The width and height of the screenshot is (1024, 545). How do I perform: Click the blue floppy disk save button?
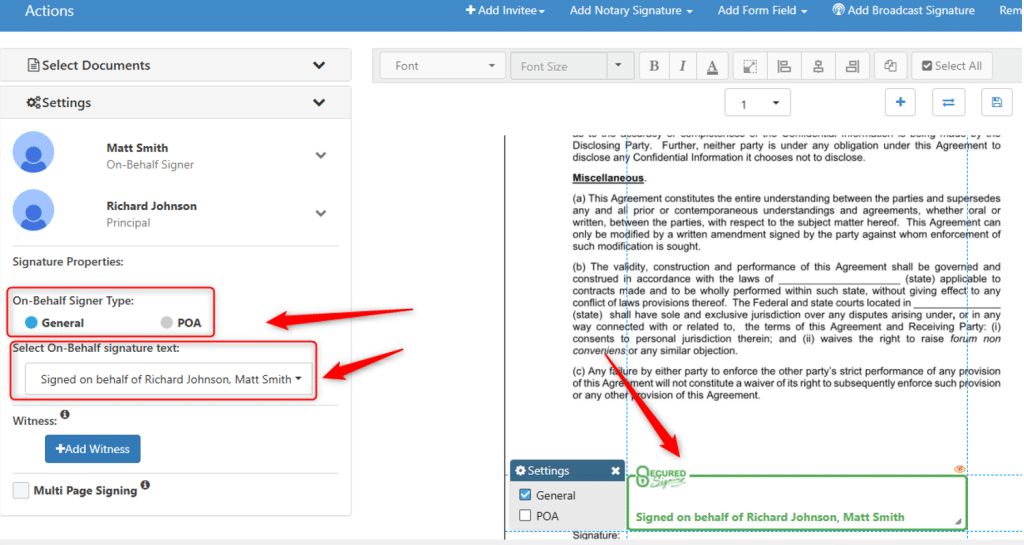coord(997,102)
